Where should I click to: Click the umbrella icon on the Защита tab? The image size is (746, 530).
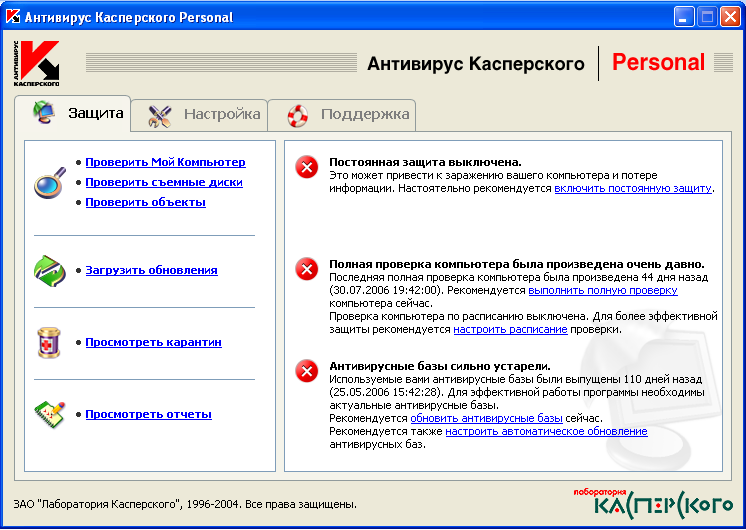pos(44,113)
